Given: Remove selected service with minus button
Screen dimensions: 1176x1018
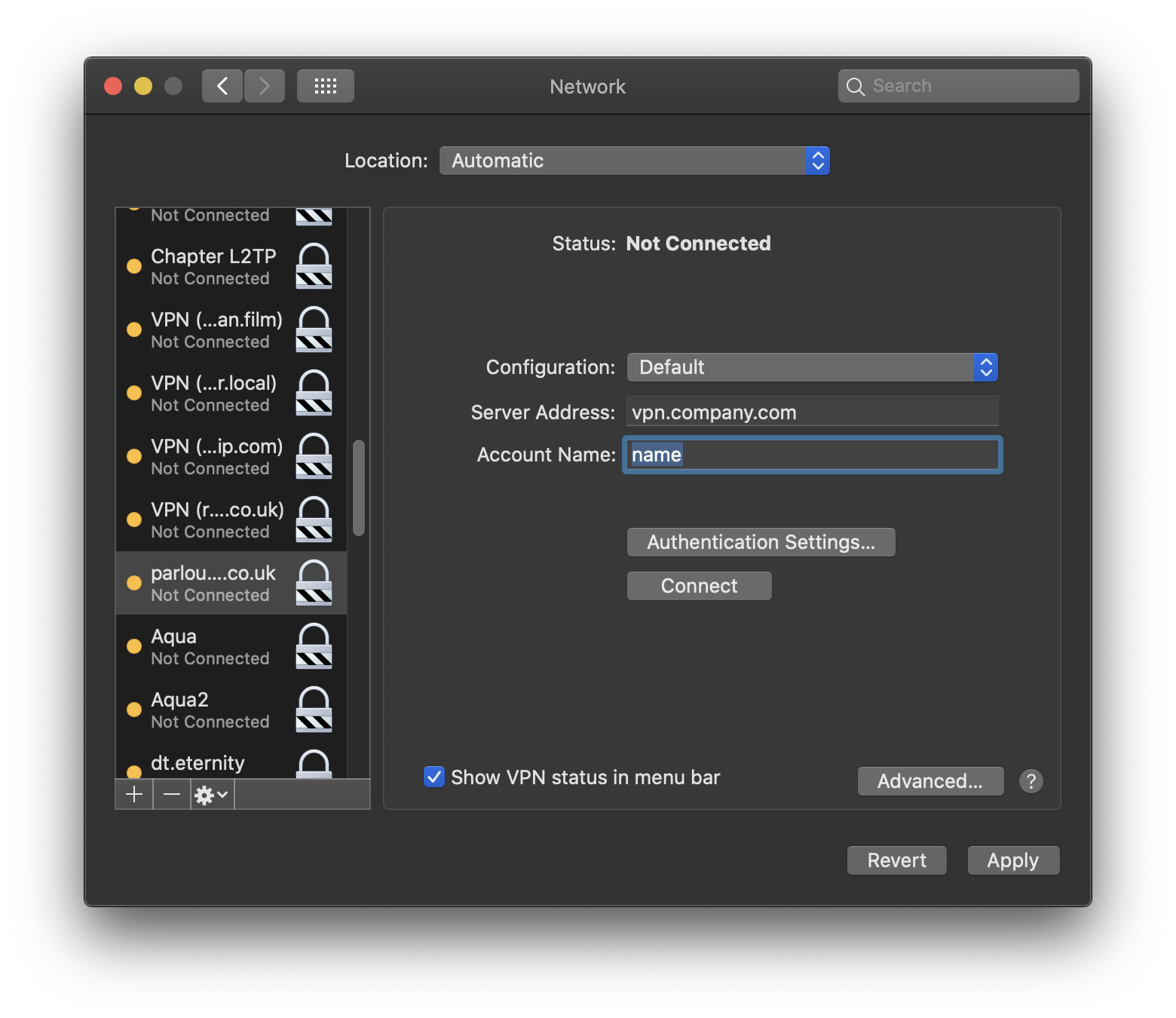Looking at the screenshot, I should 172,794.
